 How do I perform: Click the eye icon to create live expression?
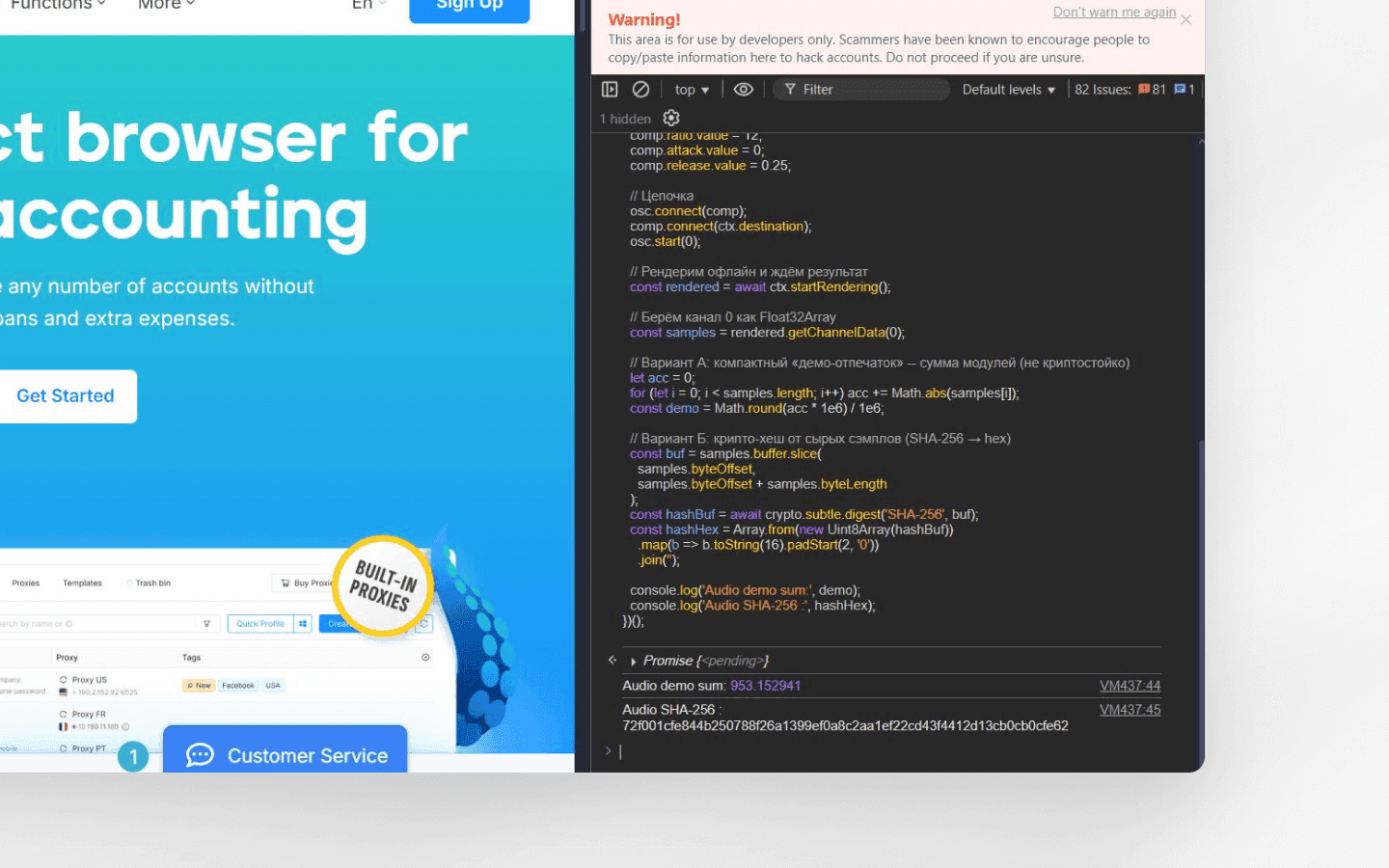tap(743, 89)
